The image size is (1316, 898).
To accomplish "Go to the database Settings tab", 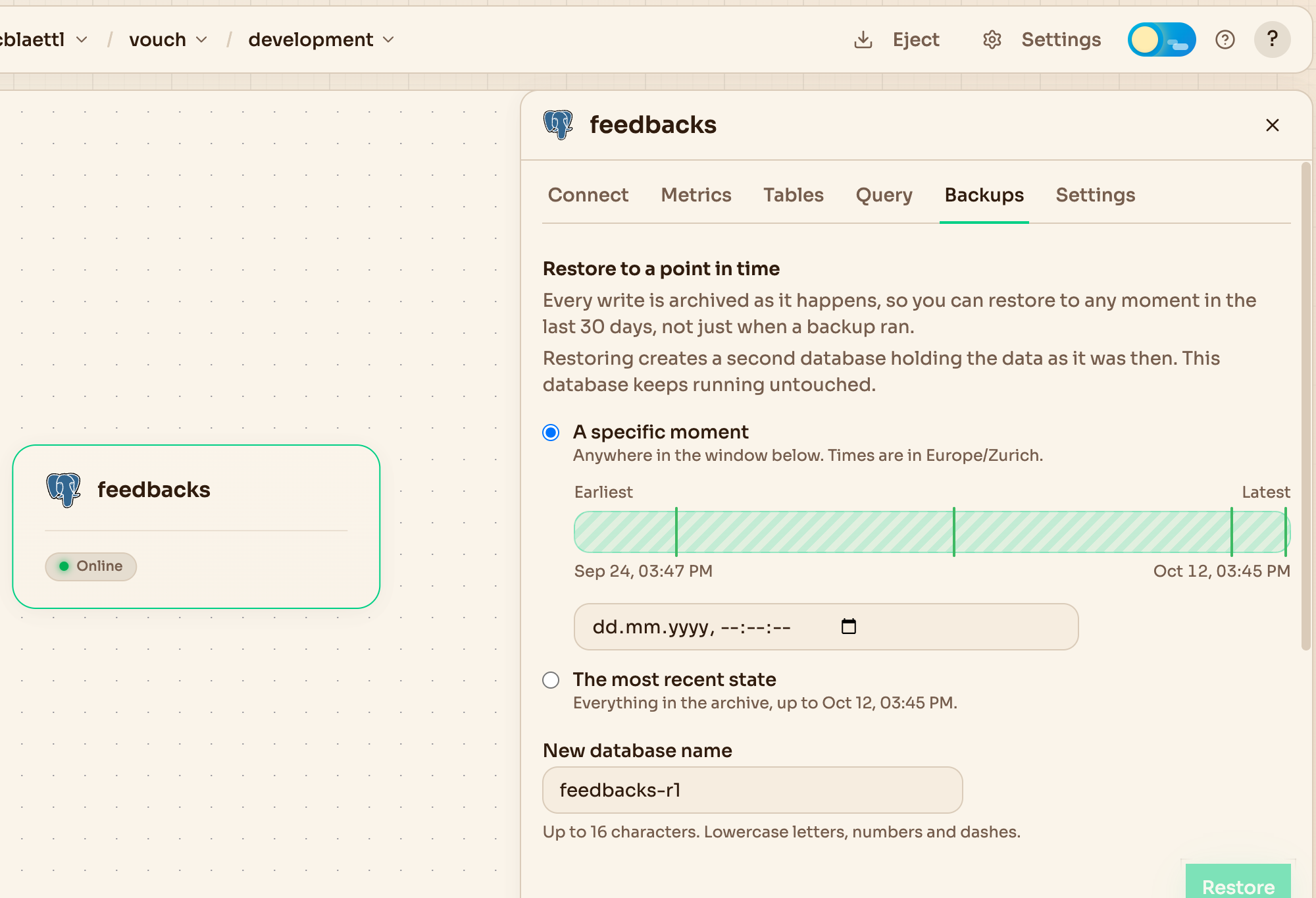I will click(1096, 195).
